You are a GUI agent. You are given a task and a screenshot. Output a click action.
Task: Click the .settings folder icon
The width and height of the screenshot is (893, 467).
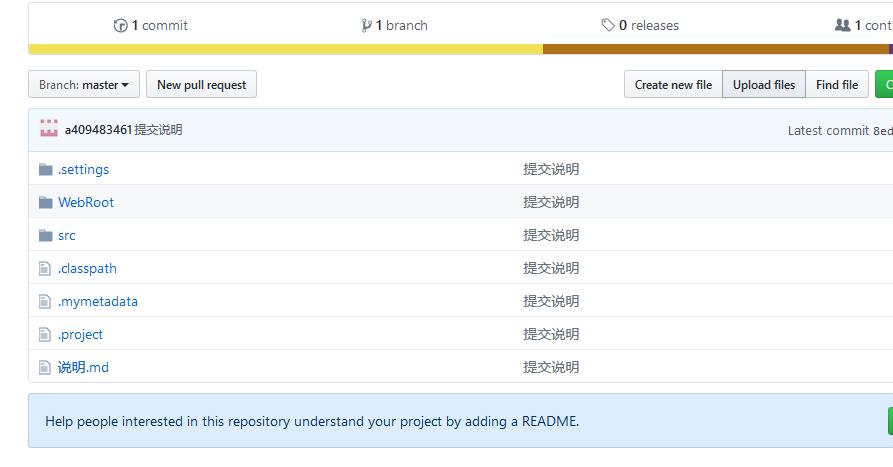point(45,169)
